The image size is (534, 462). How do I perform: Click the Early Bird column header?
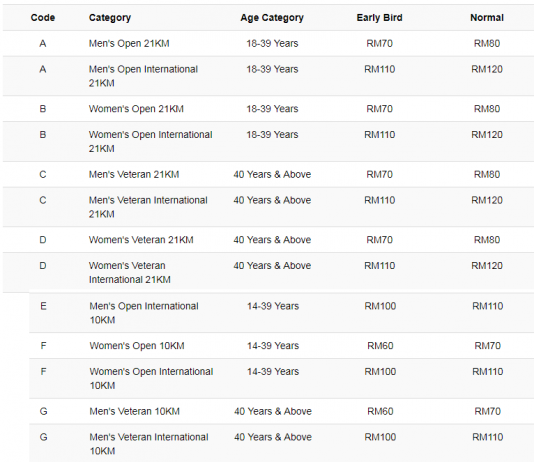coord(379,18)
